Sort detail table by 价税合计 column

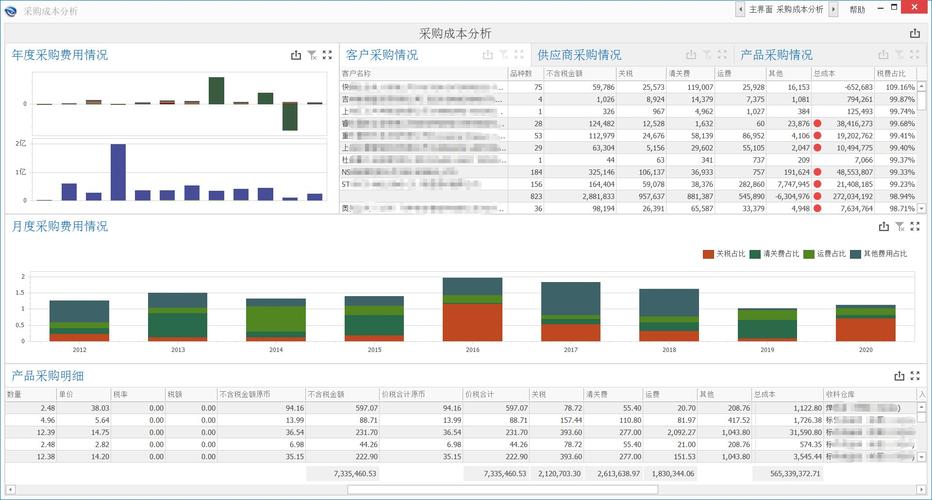496,394
